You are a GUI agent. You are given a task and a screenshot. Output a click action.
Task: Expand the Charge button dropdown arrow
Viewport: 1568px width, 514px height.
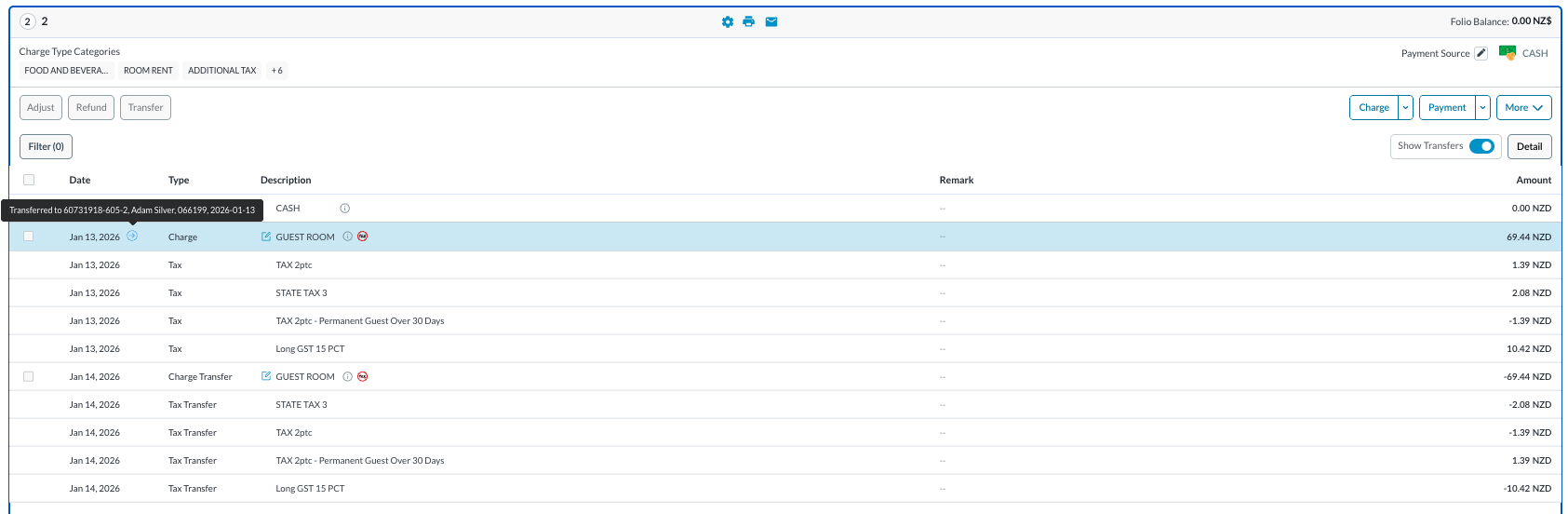pyautogui.click(x=1406, y=108)
